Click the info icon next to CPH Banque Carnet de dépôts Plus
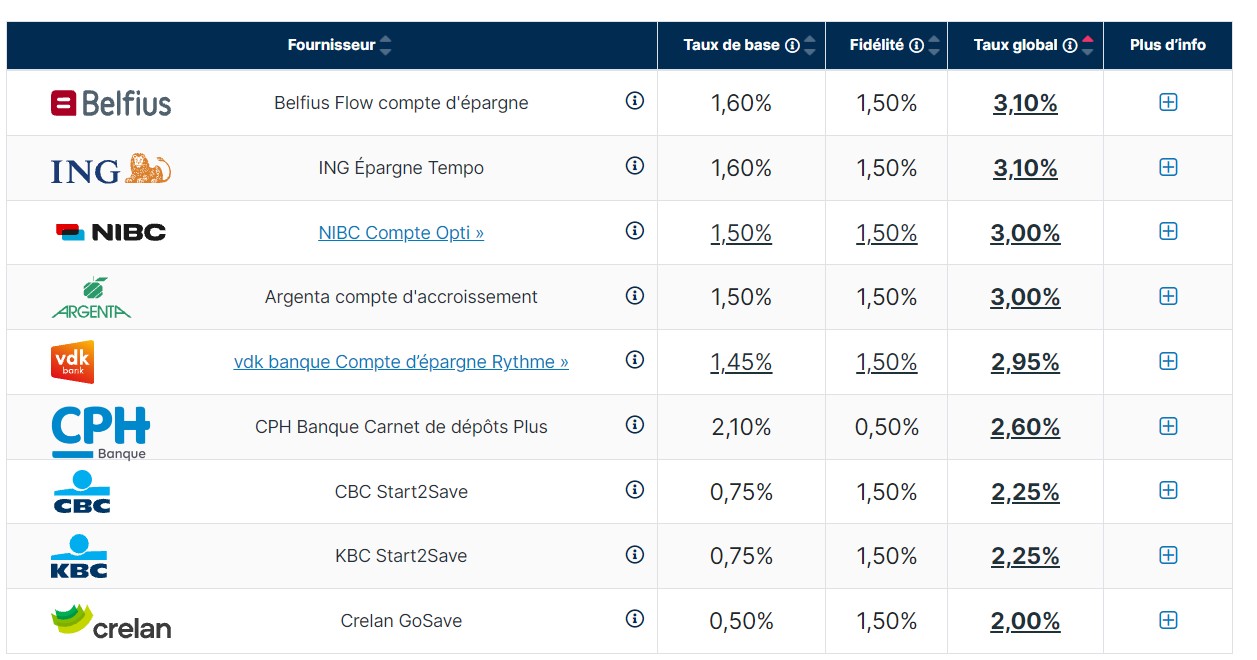This screenshot has width=1257, height=660. 634,425
